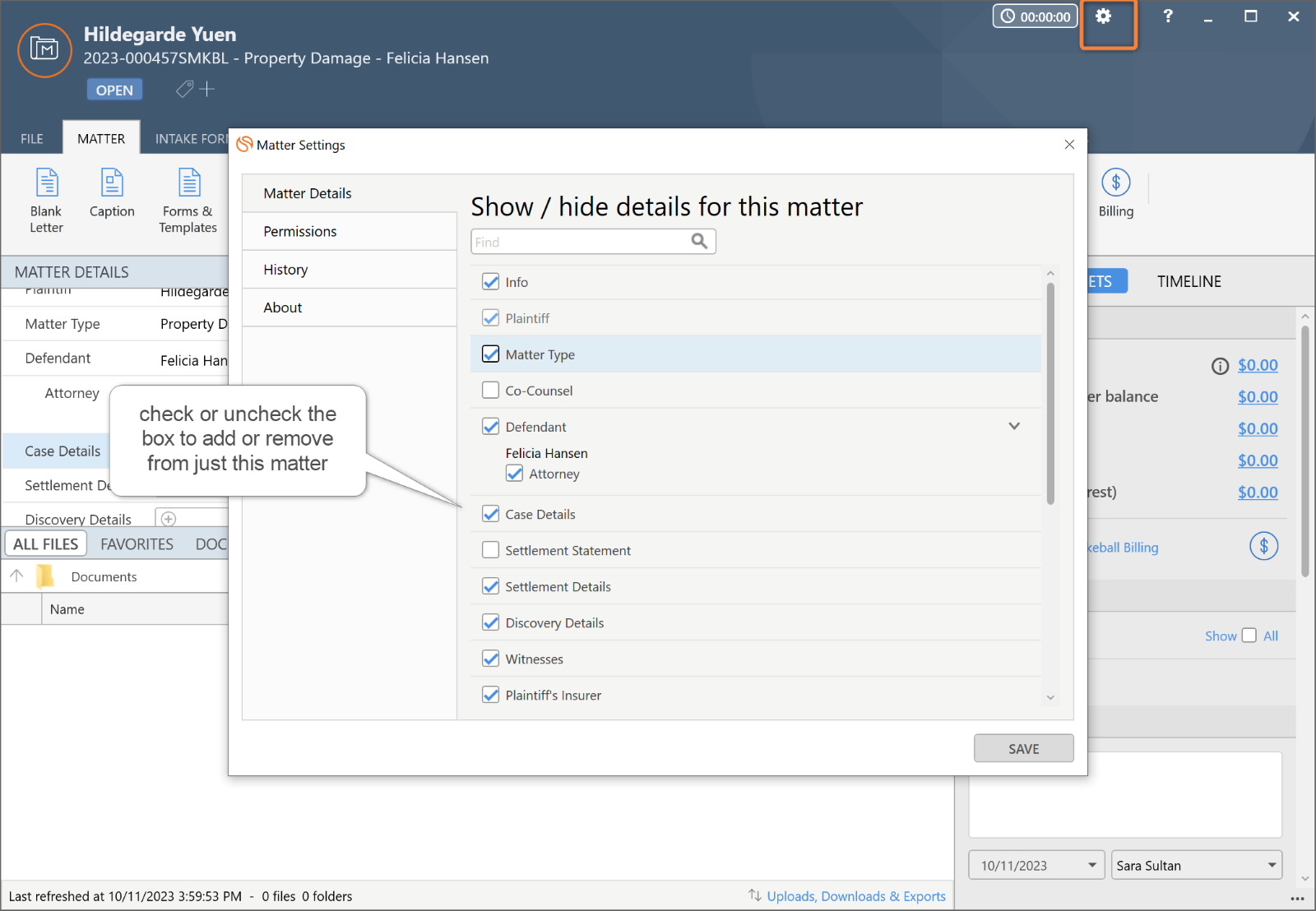The image size is (1316, 911).
Task: Create a Blank Letter
Action: point(46,201)
